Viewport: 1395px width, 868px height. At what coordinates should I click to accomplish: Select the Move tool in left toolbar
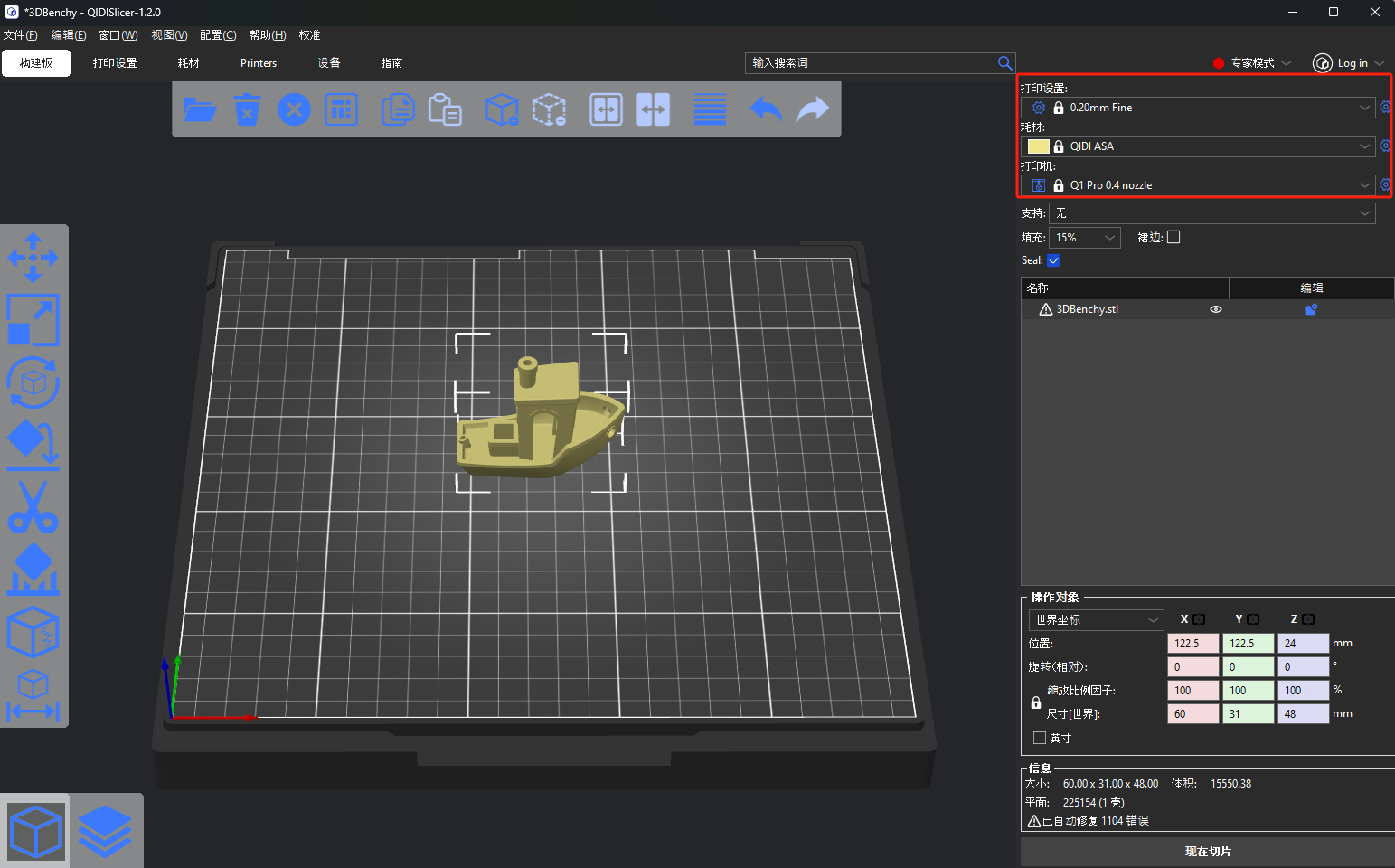(x=33, y=258)
